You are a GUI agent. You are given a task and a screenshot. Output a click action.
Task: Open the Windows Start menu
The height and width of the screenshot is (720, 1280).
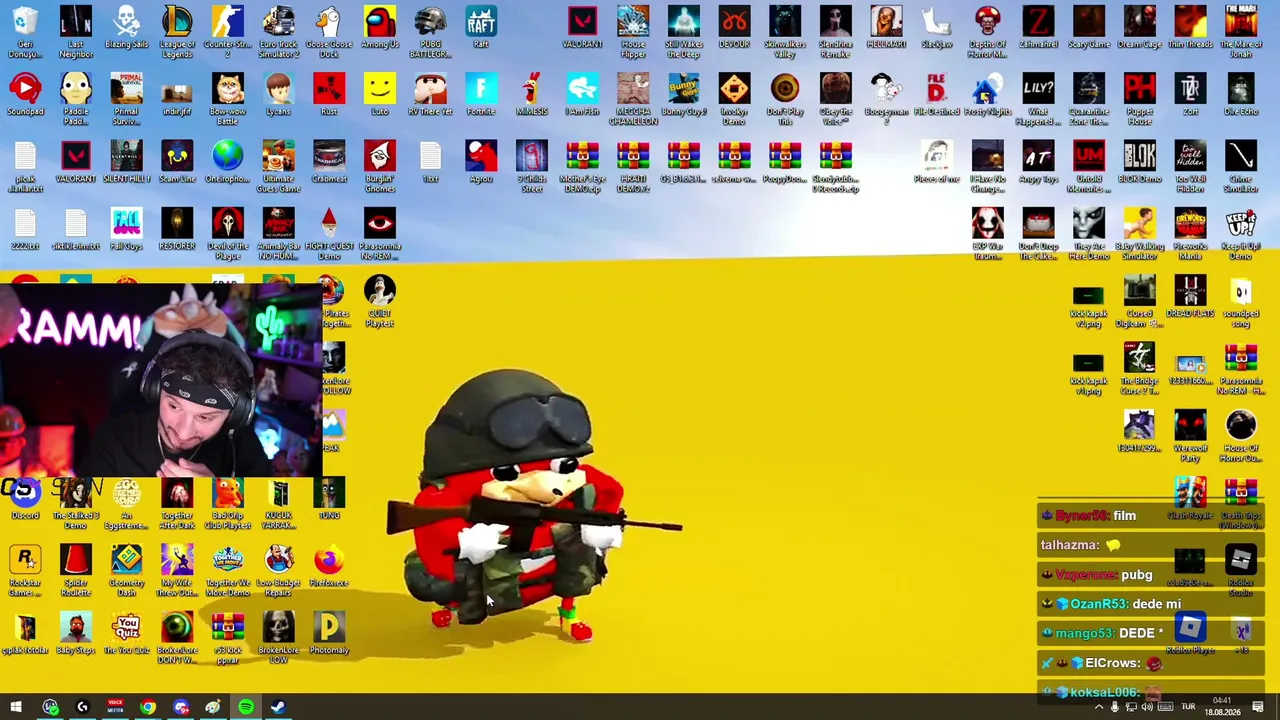tap(16, 707)
